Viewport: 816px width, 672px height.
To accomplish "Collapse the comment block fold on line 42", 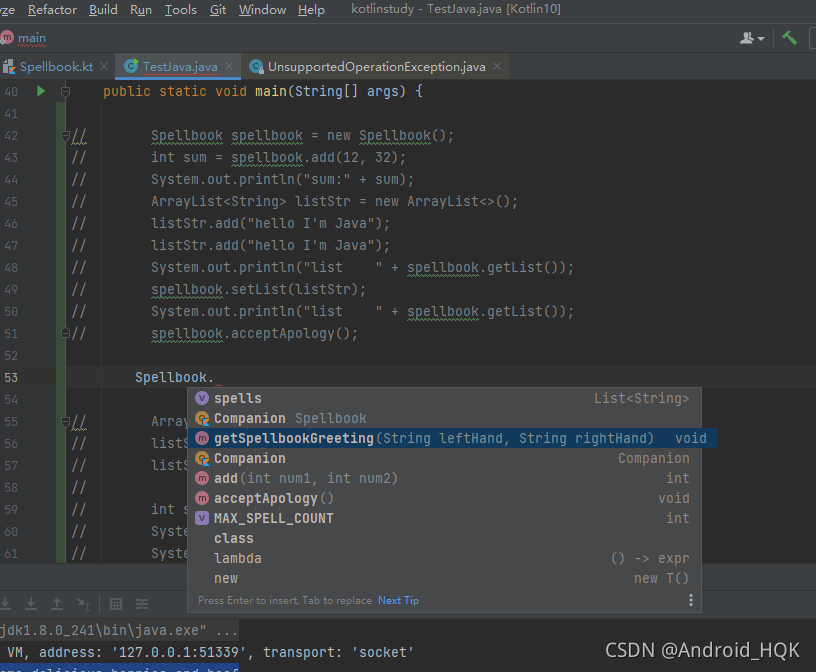I will coord(65,136).
